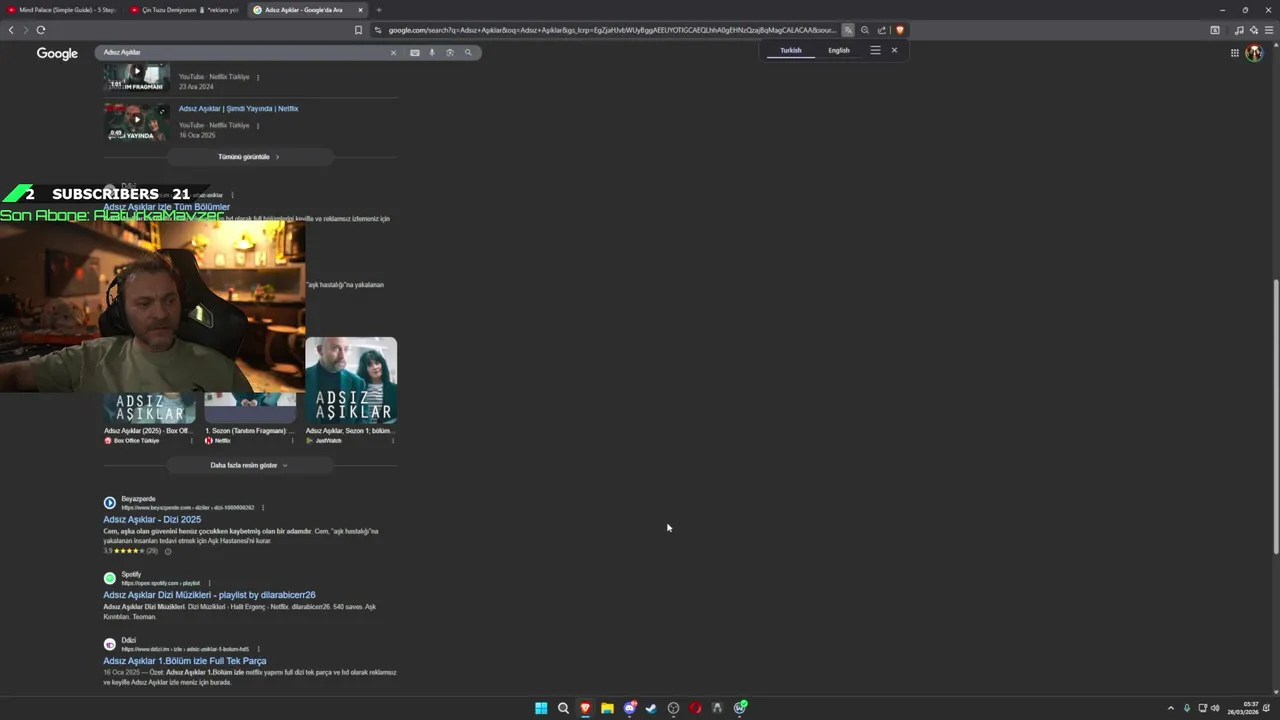Focus the browser address bar URL
Viewport: 1280px width, 720px height.
(x=612, y=30)
